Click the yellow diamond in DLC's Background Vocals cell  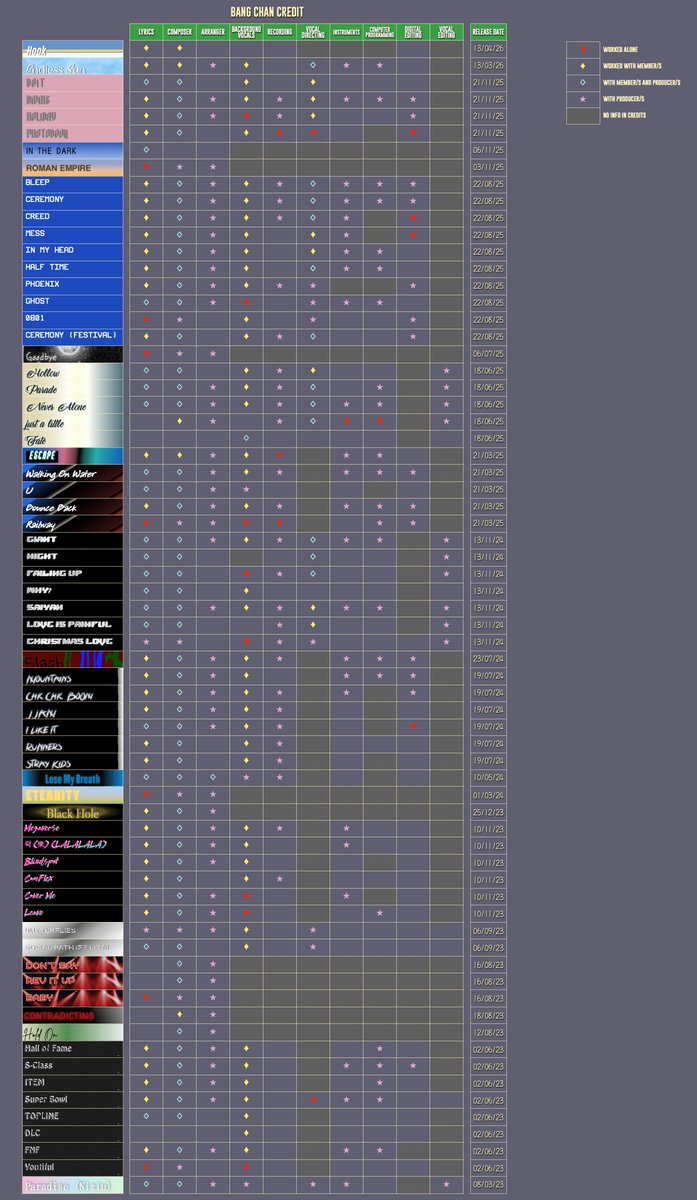coord(246,1132)
